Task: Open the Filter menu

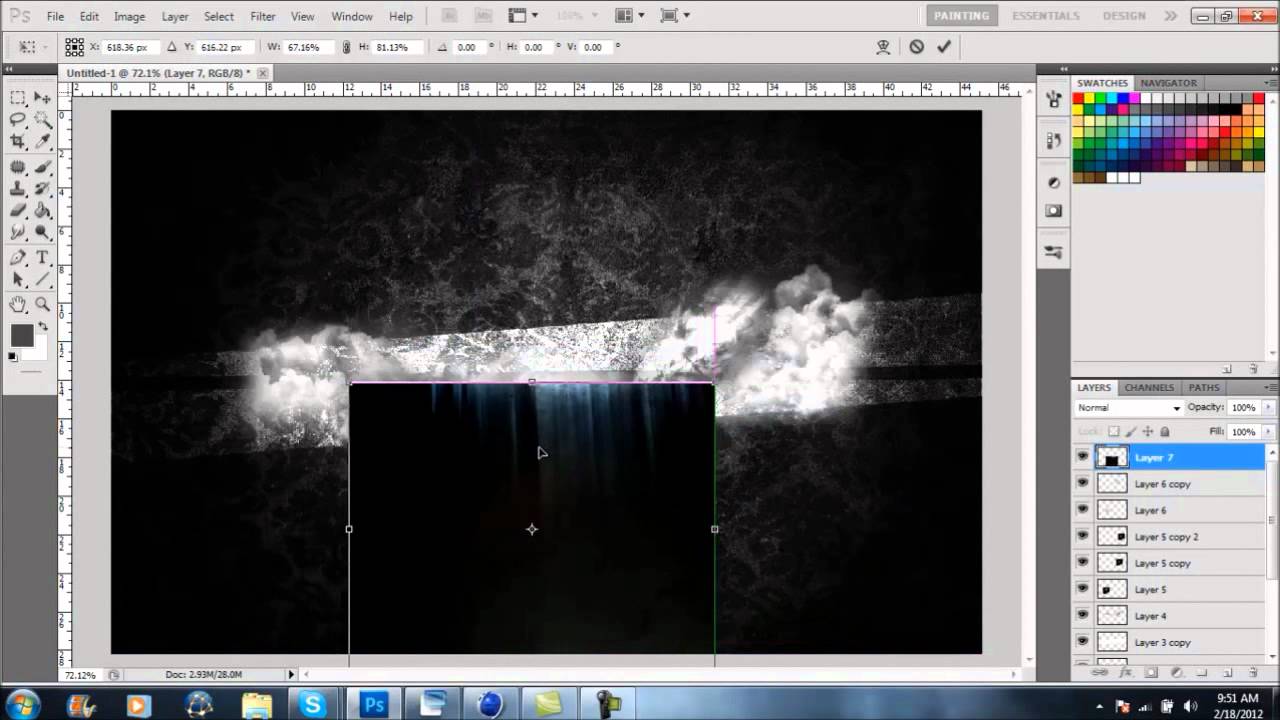Action: pos(263,16)
